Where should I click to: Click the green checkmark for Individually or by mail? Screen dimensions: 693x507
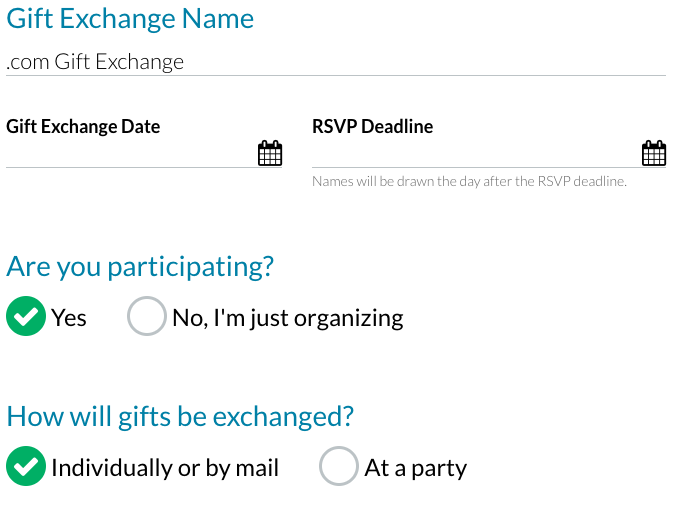[26, 467]
